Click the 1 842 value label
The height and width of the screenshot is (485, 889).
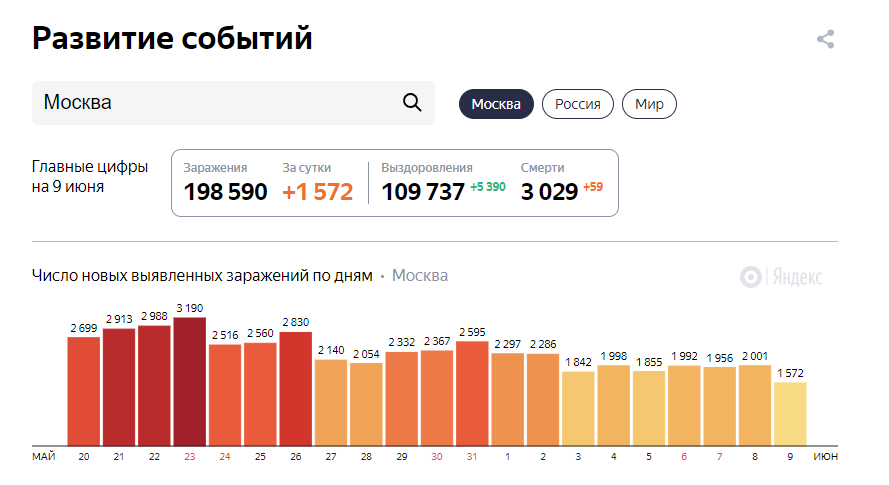click(578, 362)
